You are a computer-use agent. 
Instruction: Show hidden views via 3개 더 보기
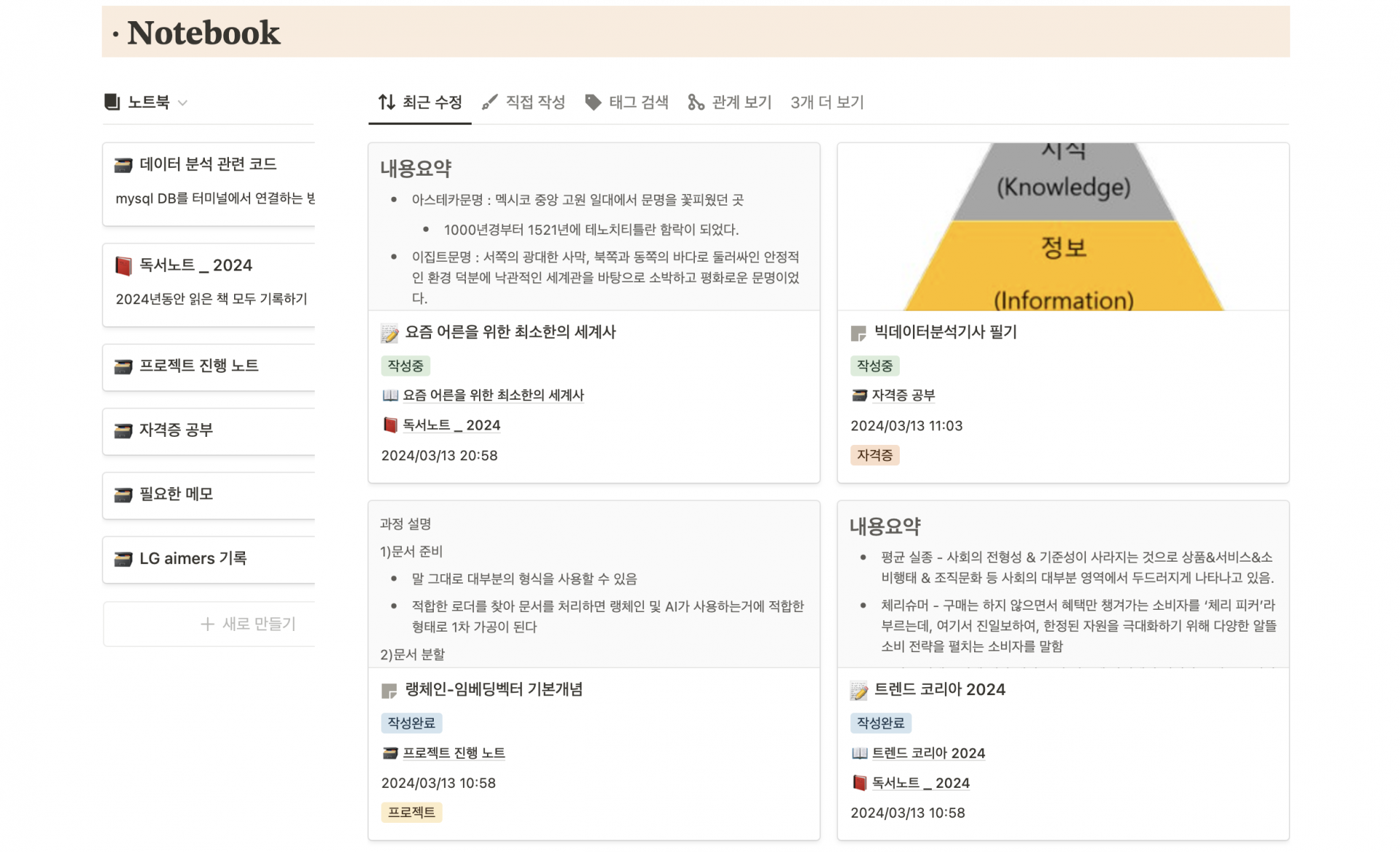click(827, 102)
